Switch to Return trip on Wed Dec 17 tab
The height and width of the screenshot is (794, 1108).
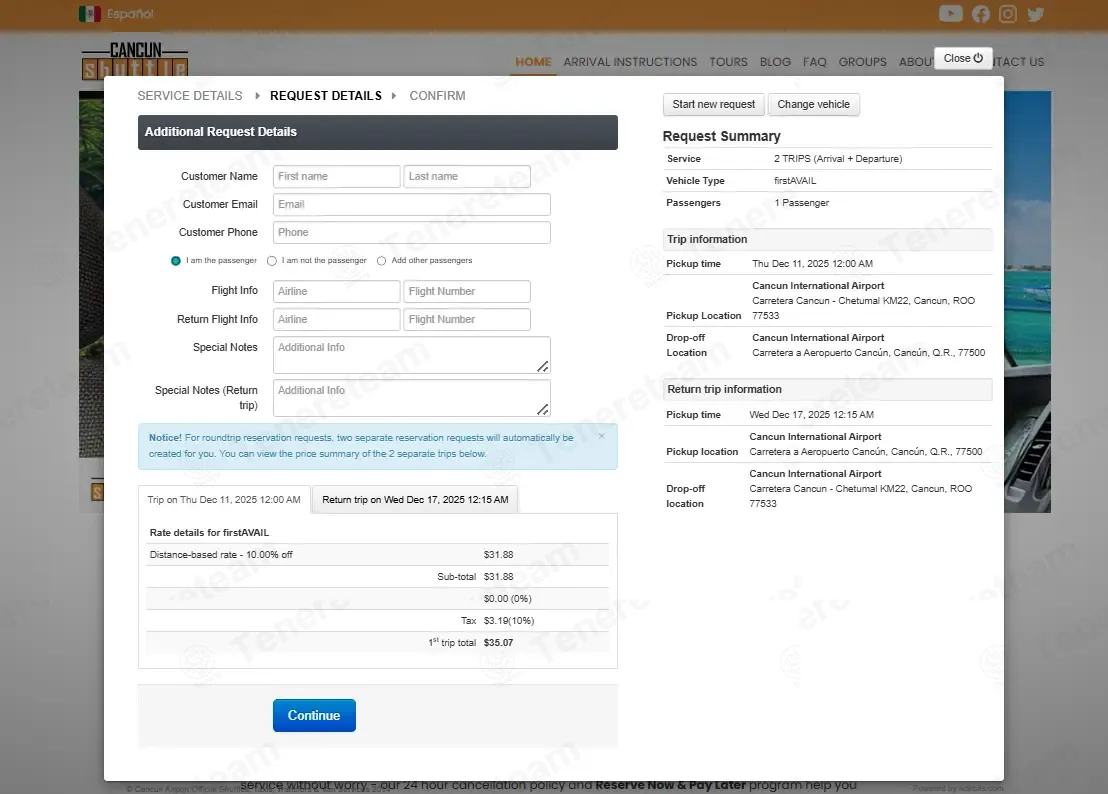point(414,500)
